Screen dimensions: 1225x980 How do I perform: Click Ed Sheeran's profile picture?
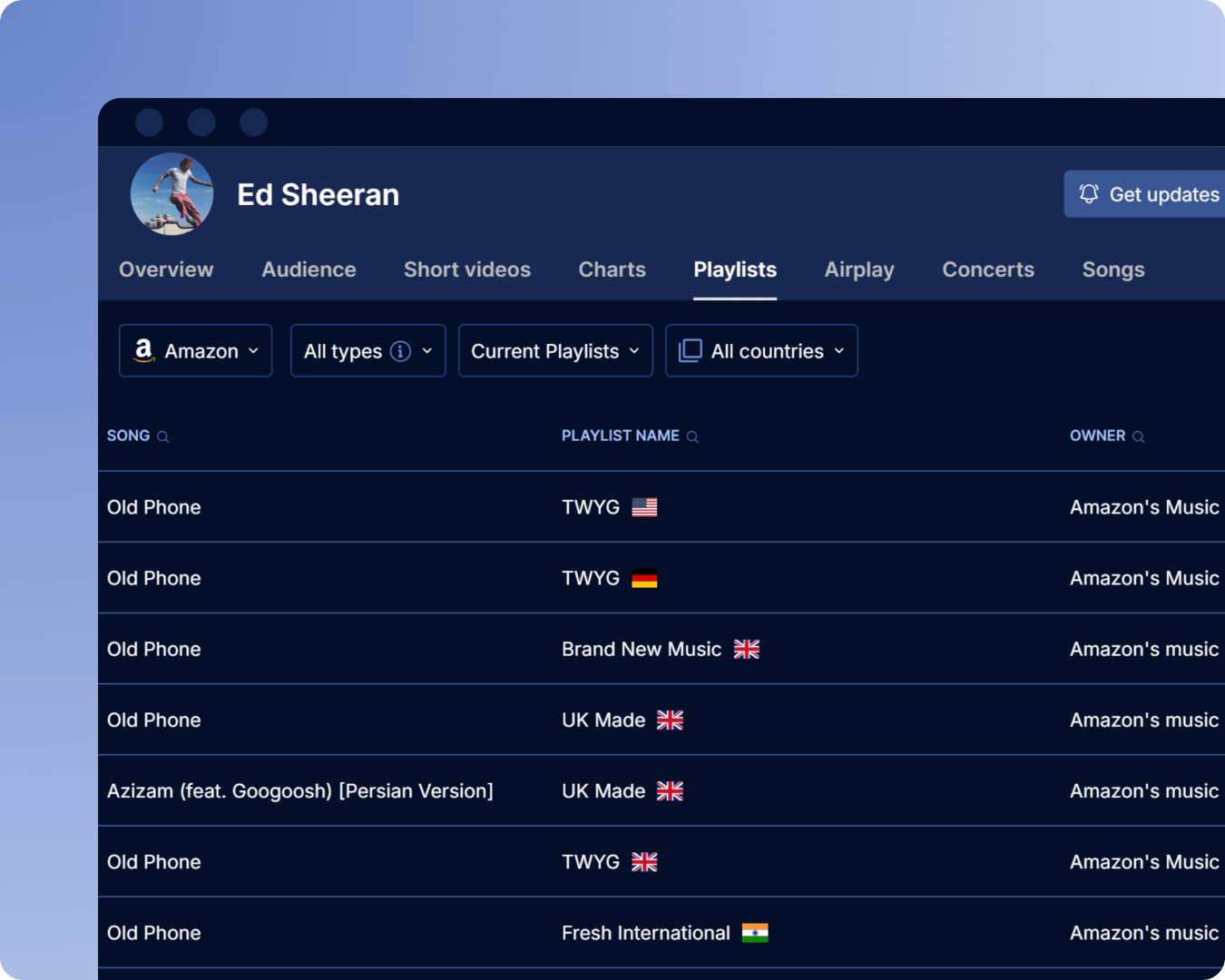pos(172,193)
